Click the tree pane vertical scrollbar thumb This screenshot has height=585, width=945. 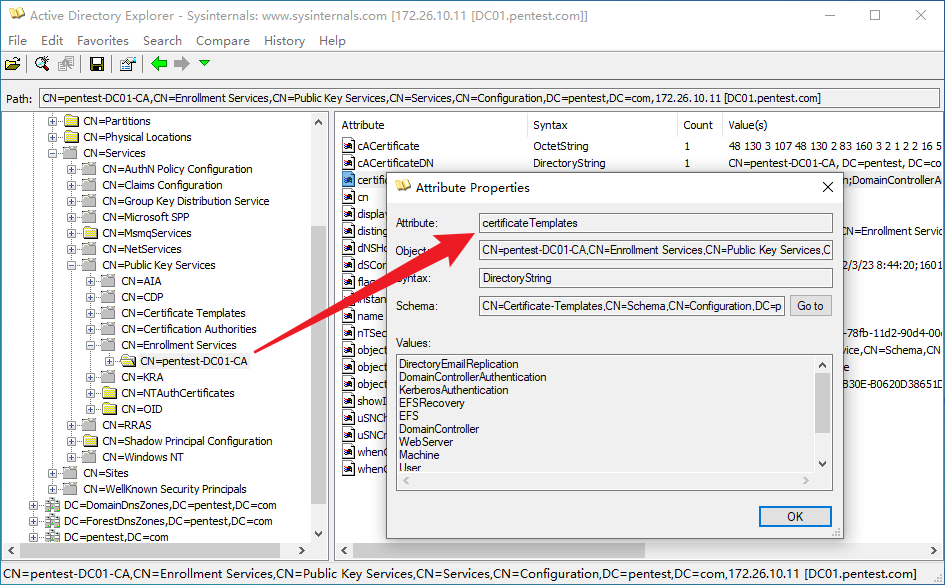tap(318, 364)
